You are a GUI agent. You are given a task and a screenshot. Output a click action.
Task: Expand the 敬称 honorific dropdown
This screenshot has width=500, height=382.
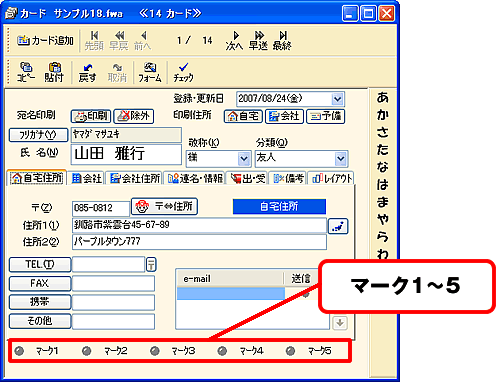(244, 158)
